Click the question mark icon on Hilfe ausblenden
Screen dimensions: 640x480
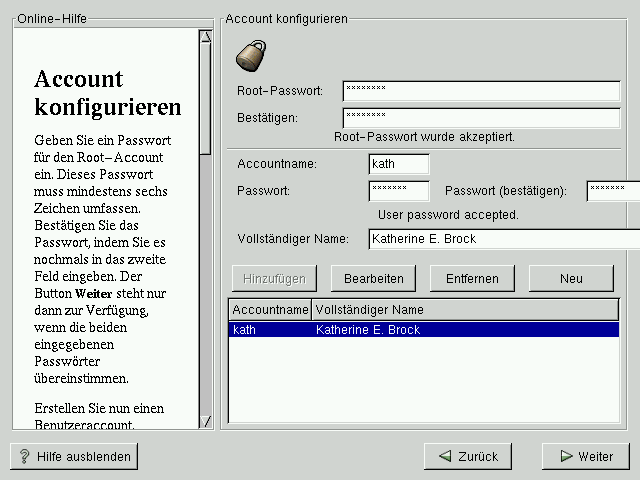click(24, 456)
